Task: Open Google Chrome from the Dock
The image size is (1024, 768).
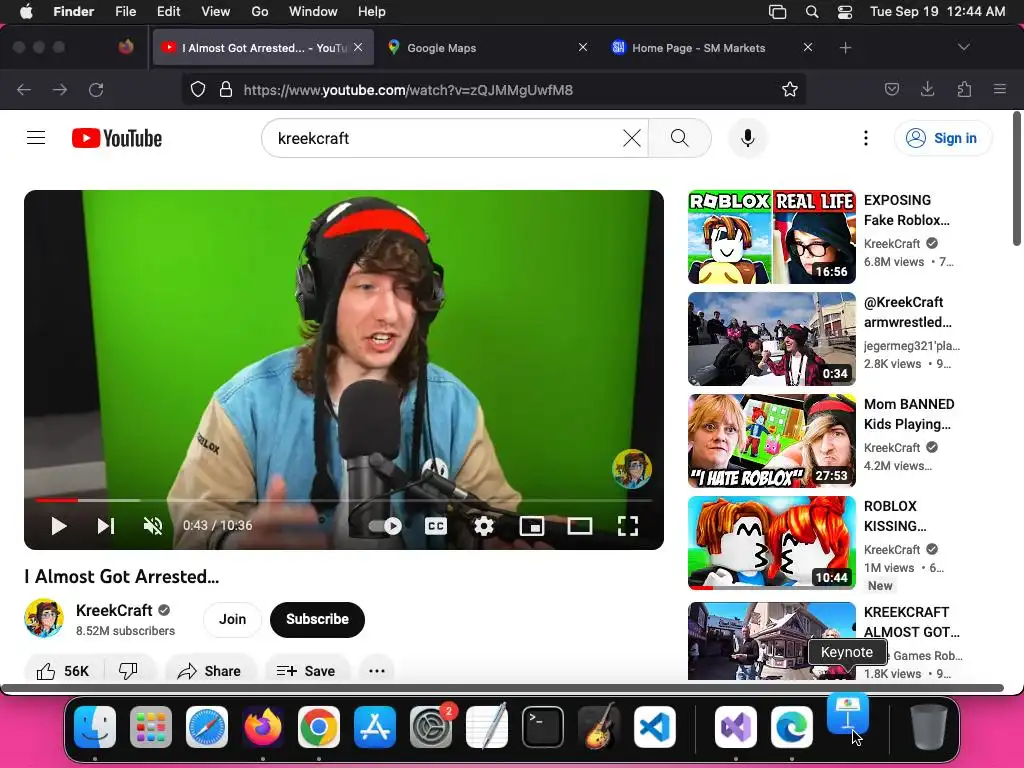Action: tap(319, 727)
